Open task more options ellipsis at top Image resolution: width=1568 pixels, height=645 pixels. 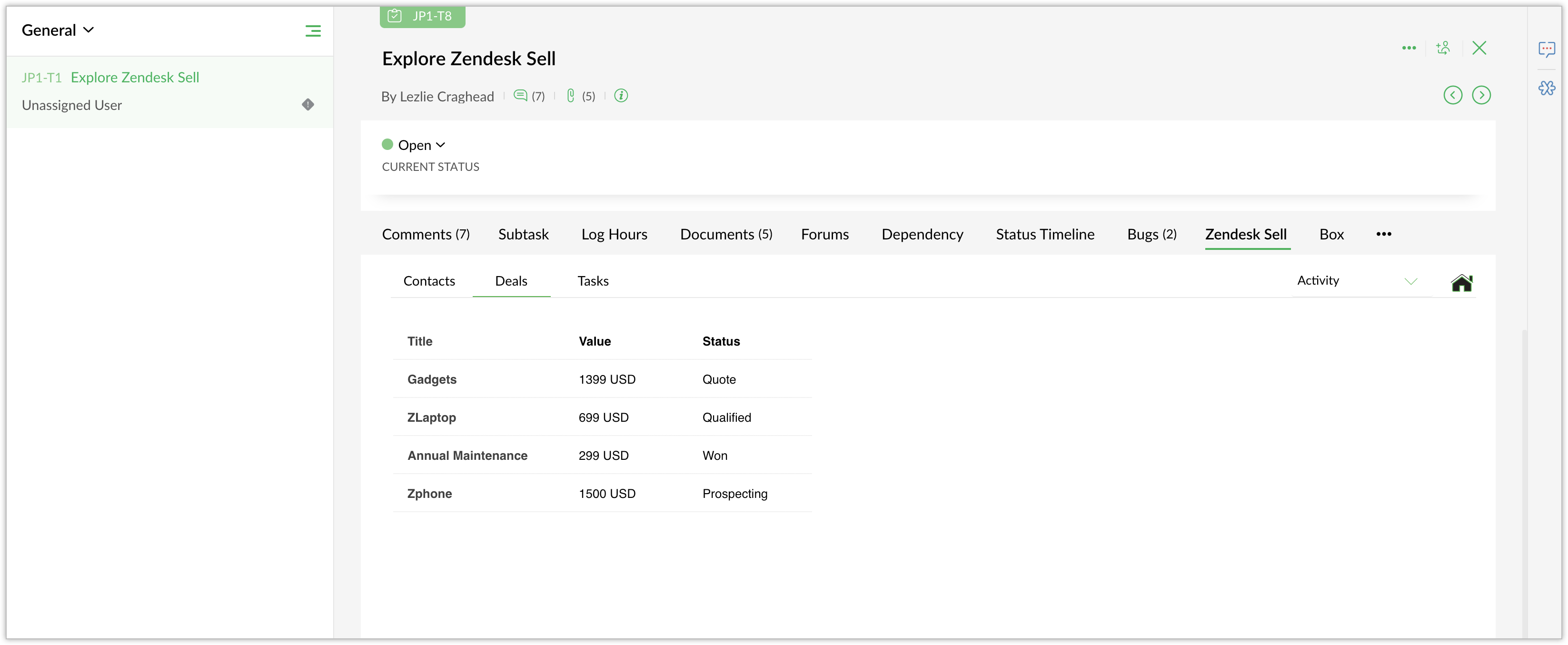(1409, 48)
